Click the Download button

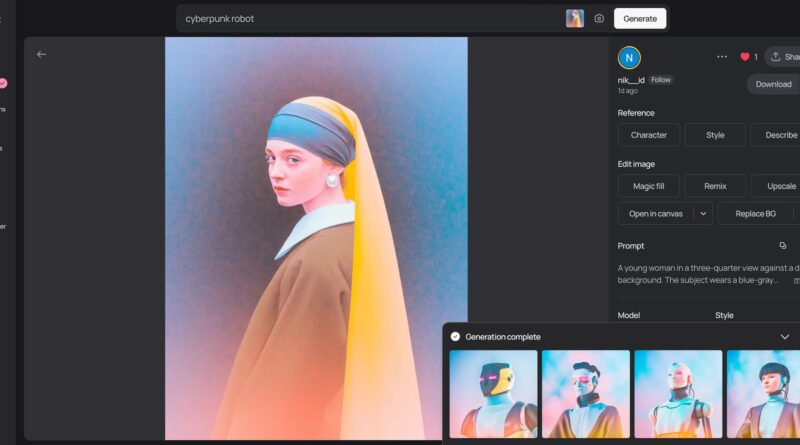773,84
